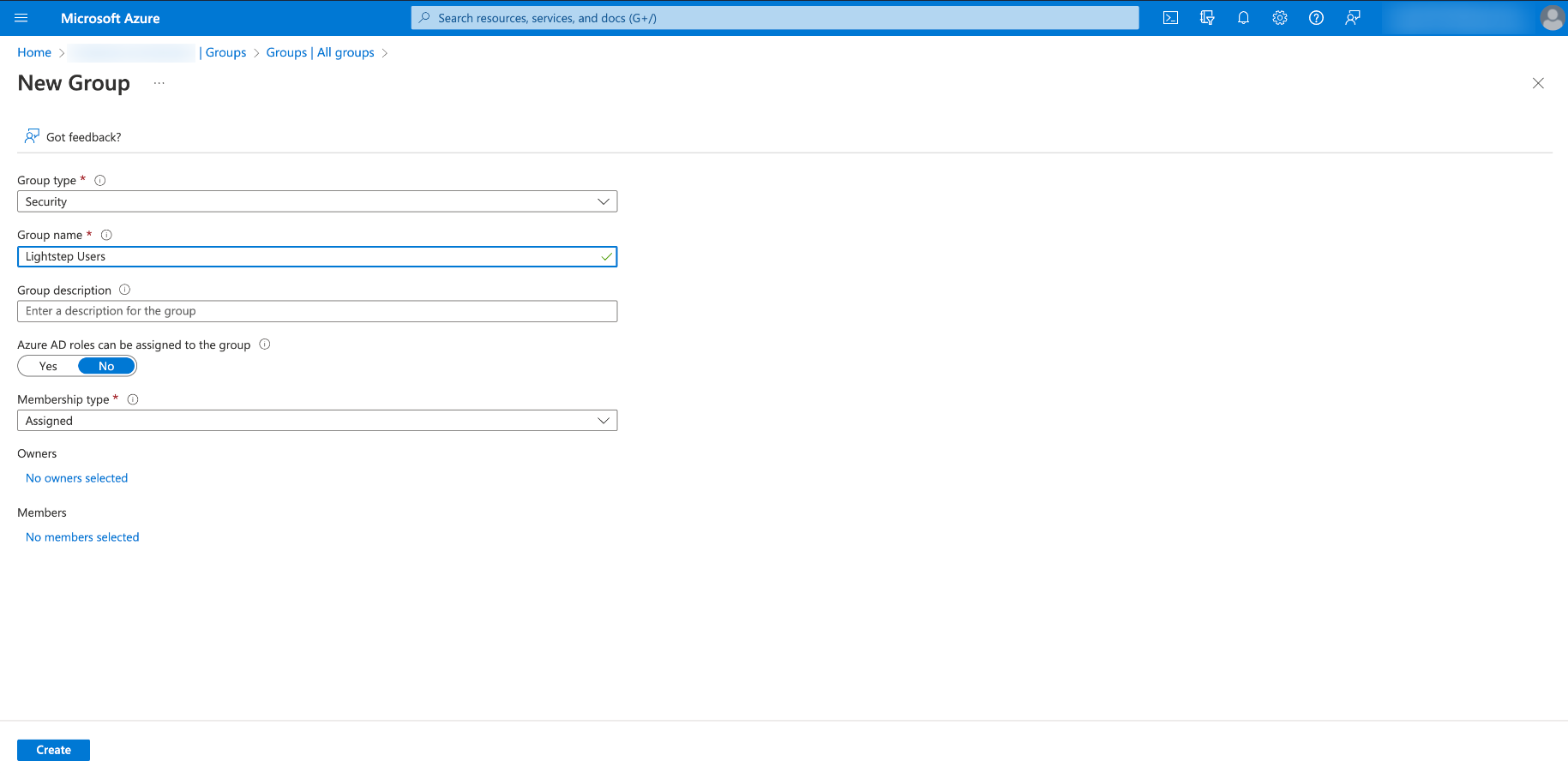Open the Azure portal hamburger menu
Image resolution: width=1568 pixels, height=773 pixels.
(21, 18)
